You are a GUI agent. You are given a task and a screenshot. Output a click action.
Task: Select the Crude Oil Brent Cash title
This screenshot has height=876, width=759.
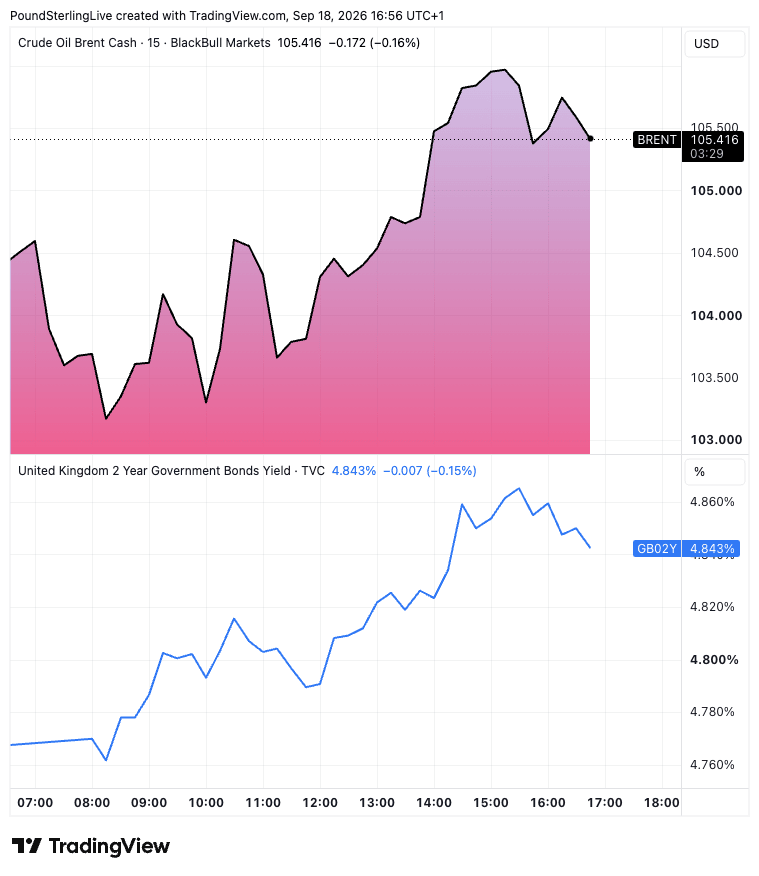point(77,43)
